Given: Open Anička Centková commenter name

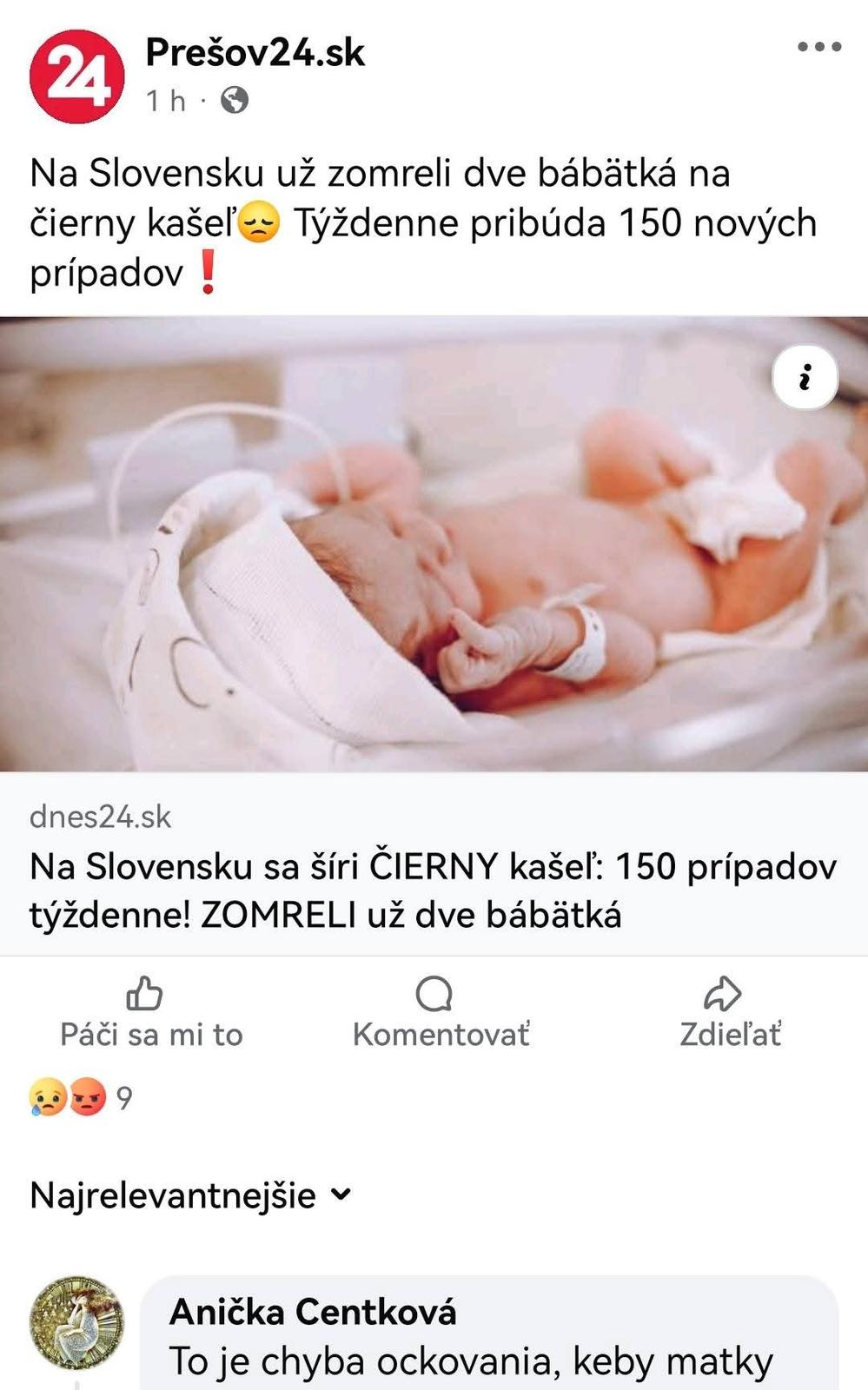Looking at the screenshot, I should (x=313, y=1312).
